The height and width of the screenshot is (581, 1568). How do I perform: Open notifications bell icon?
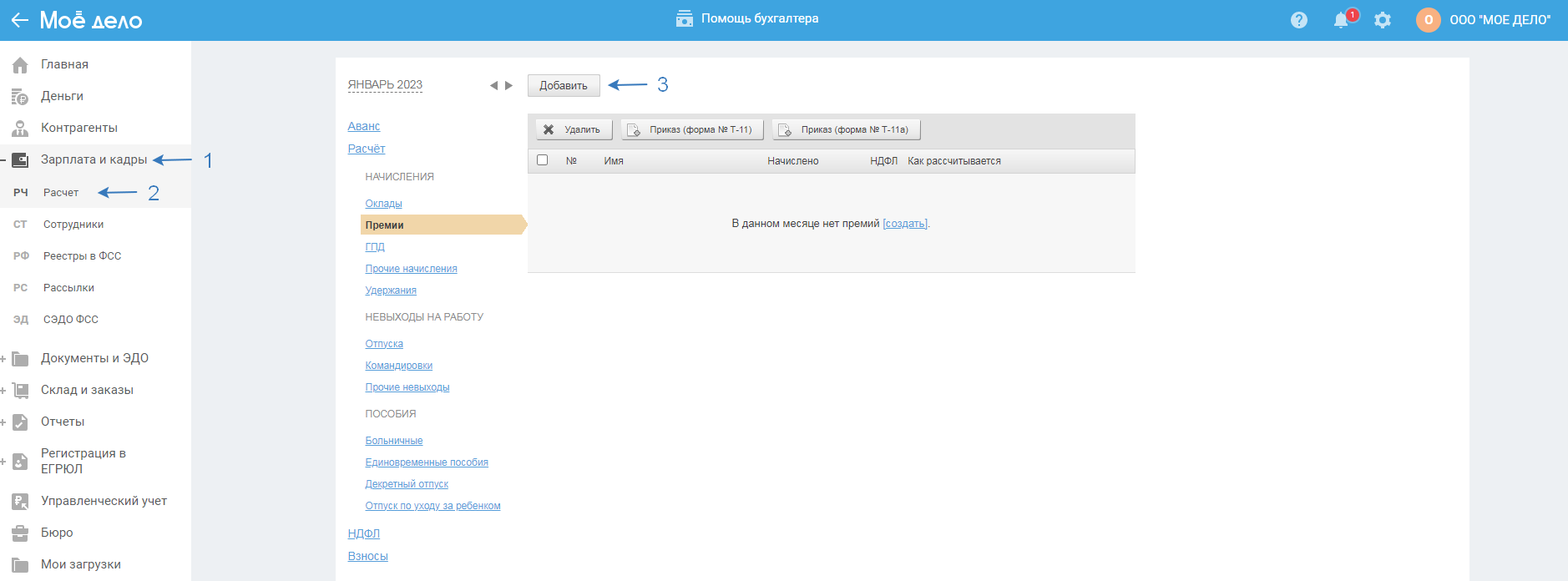pyautogui.click(x=1341, y=20)
